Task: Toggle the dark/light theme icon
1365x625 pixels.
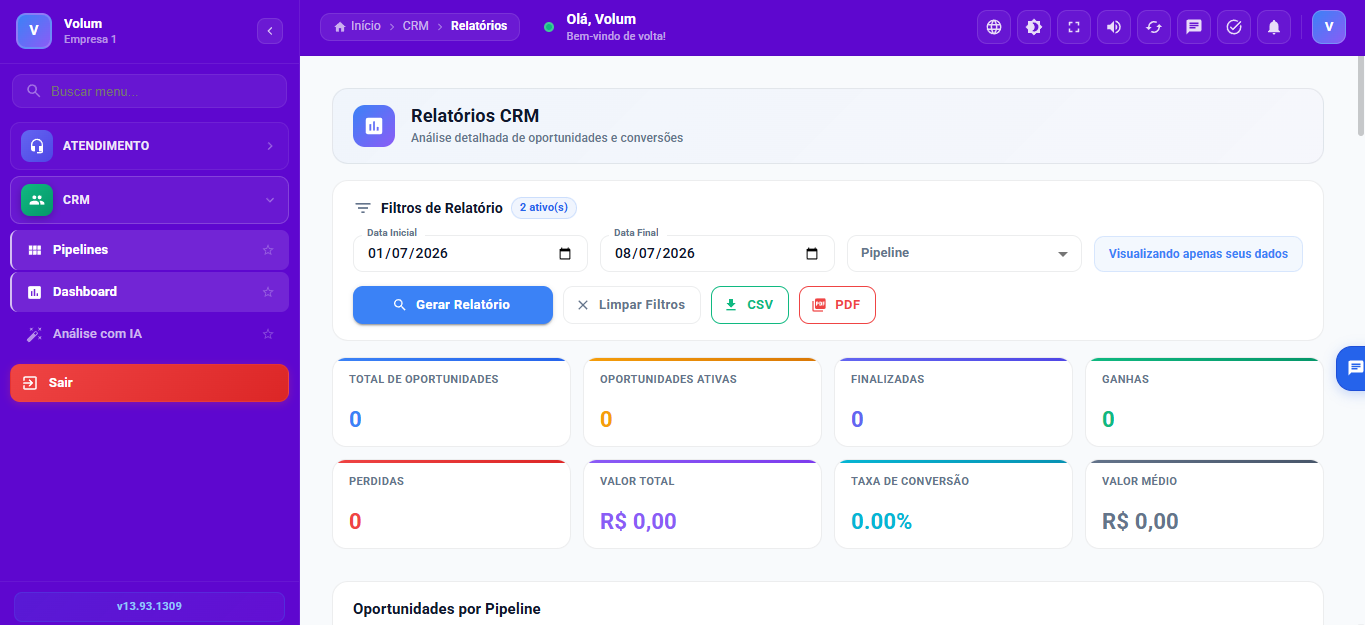Action: pos(1033,27)
